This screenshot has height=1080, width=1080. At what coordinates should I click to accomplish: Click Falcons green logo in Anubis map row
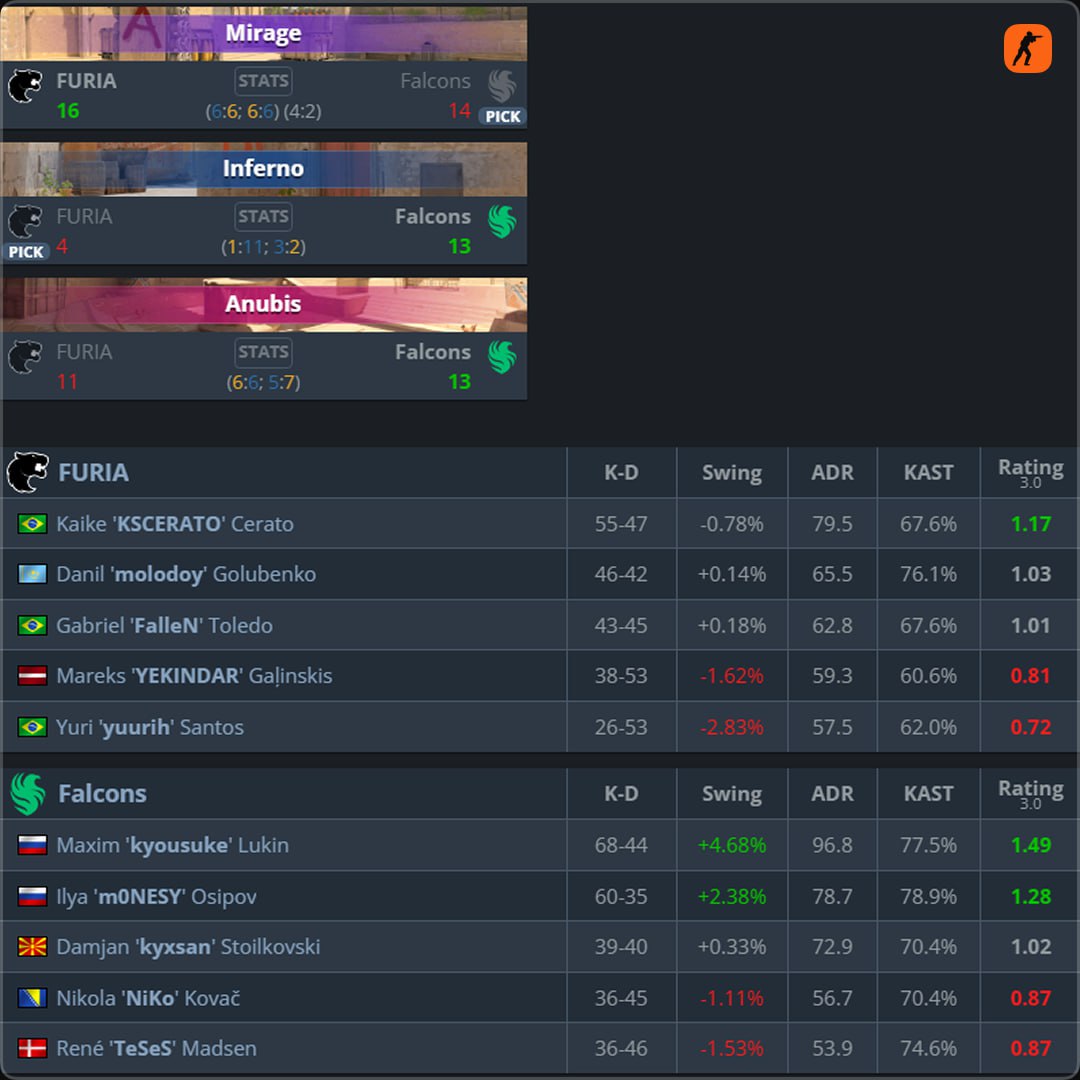pos(502,357)
